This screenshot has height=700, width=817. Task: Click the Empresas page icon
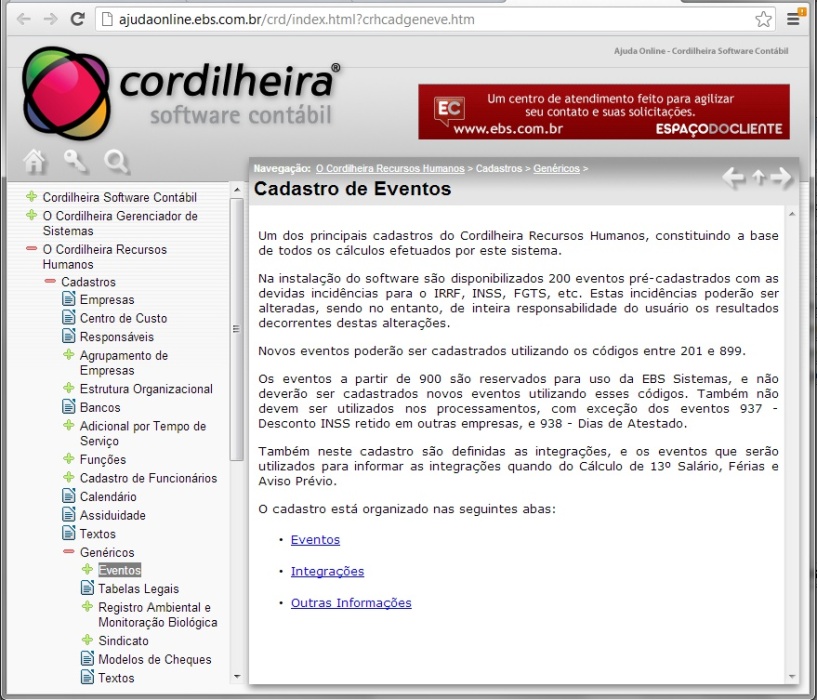[69, 299]
